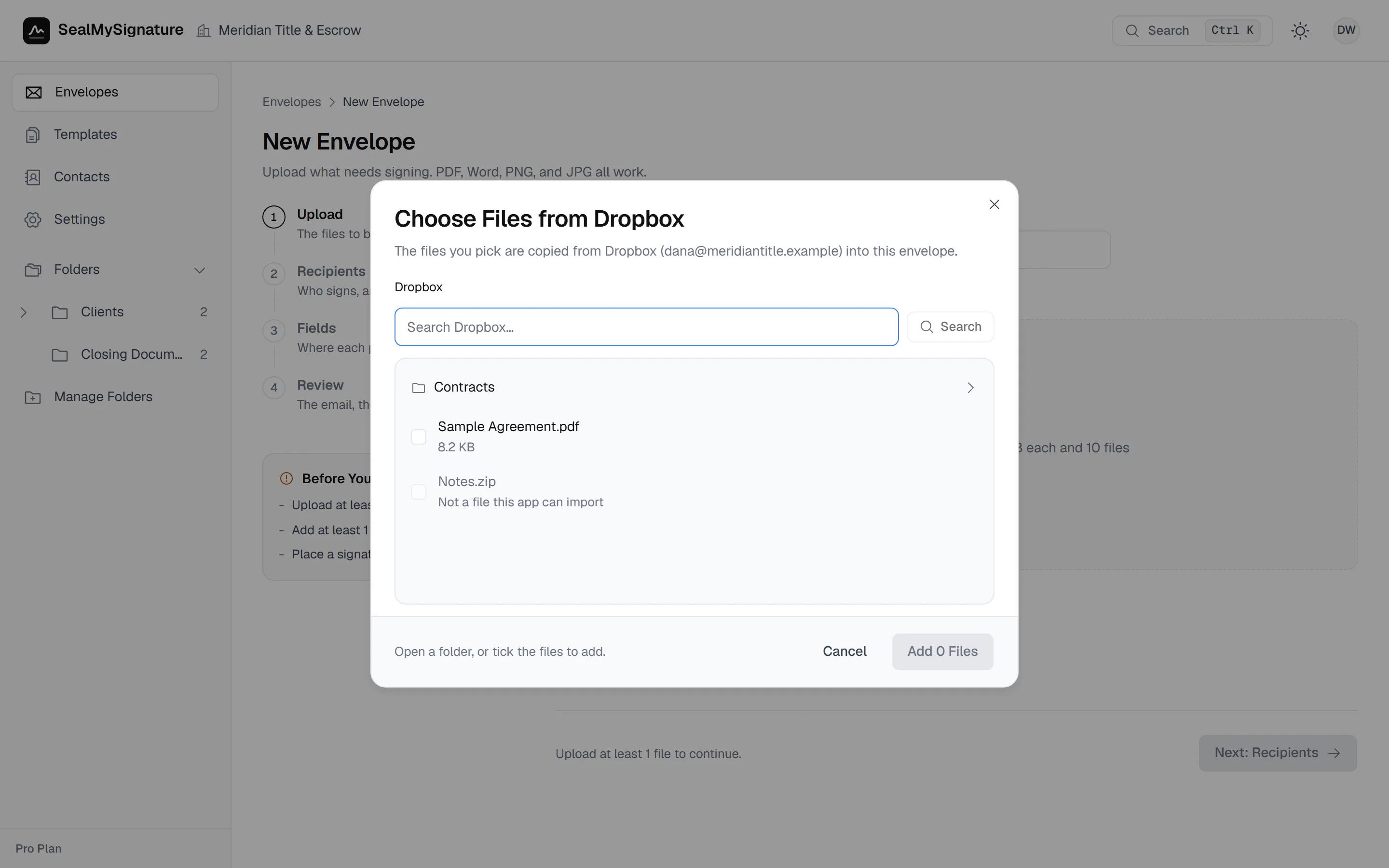Click the Settings gear icon
The height and width of the screenshot is (868, 1389).
(x=33, y=220)
